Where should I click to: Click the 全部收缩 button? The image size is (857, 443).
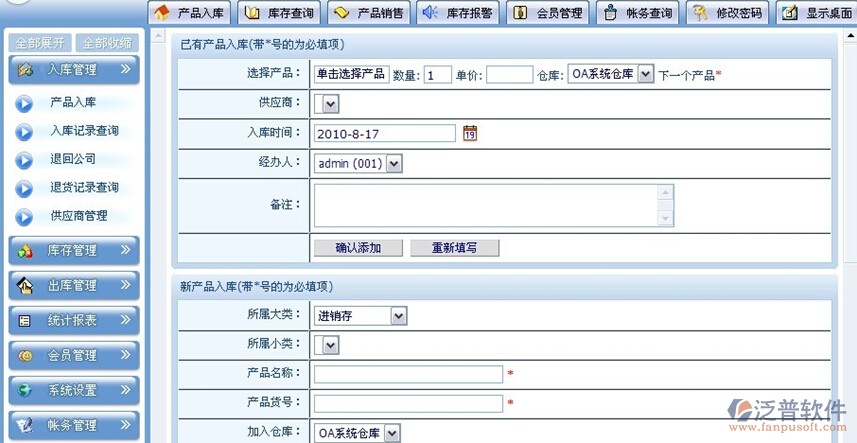(x=107, y=43)
